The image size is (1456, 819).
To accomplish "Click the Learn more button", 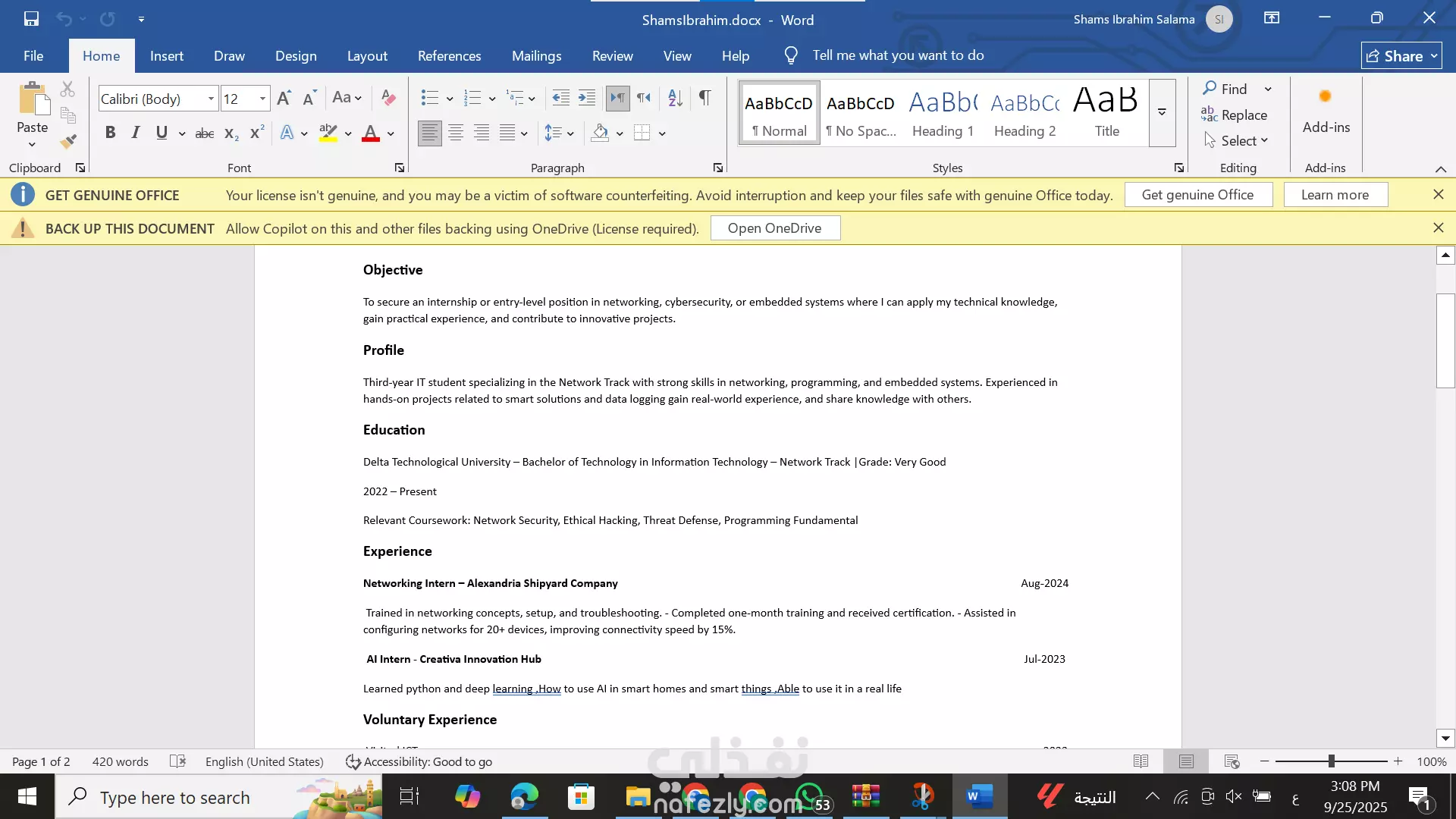I will [x=1335, y=195].
